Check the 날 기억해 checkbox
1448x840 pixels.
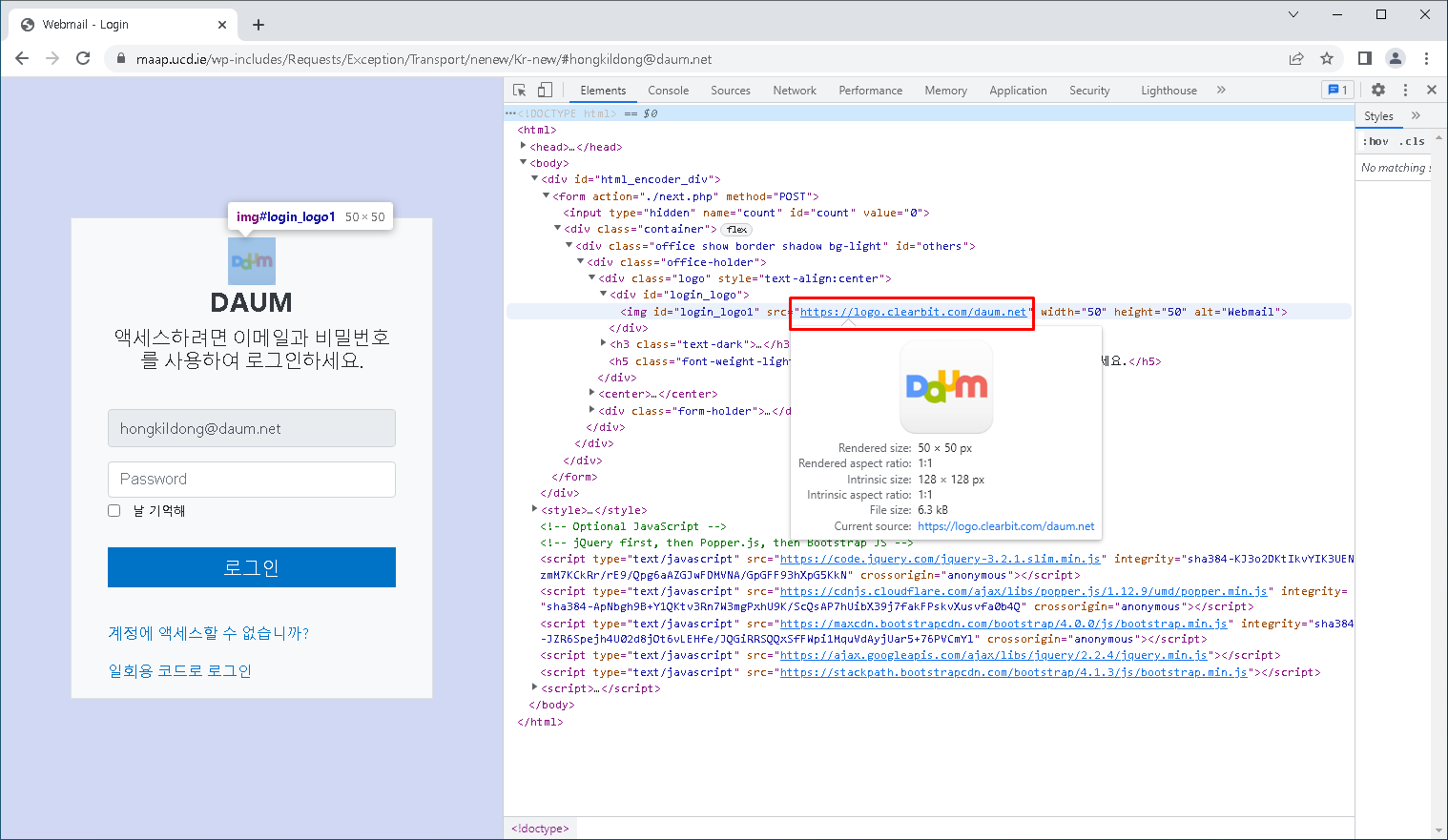coord(114,511)
